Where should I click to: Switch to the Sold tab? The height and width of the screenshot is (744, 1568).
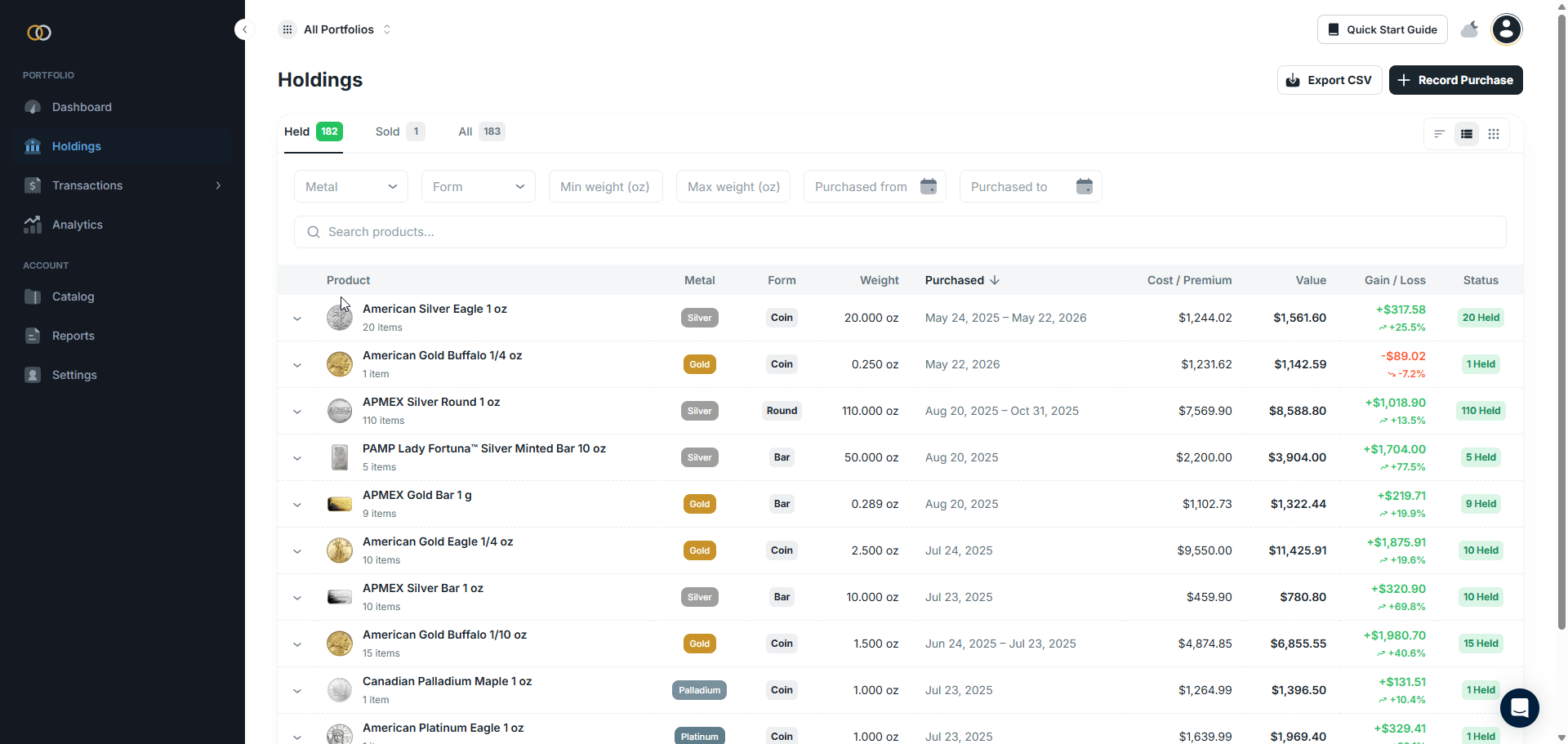pyautogui.click(x=400, y=131)
